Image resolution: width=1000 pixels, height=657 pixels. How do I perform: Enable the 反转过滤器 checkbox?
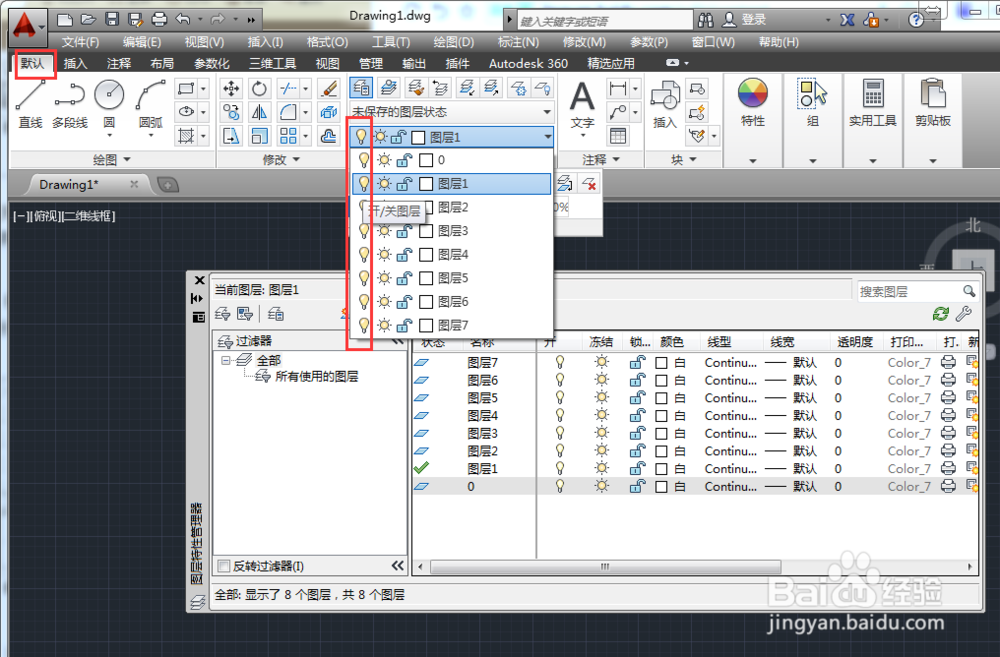223,565
